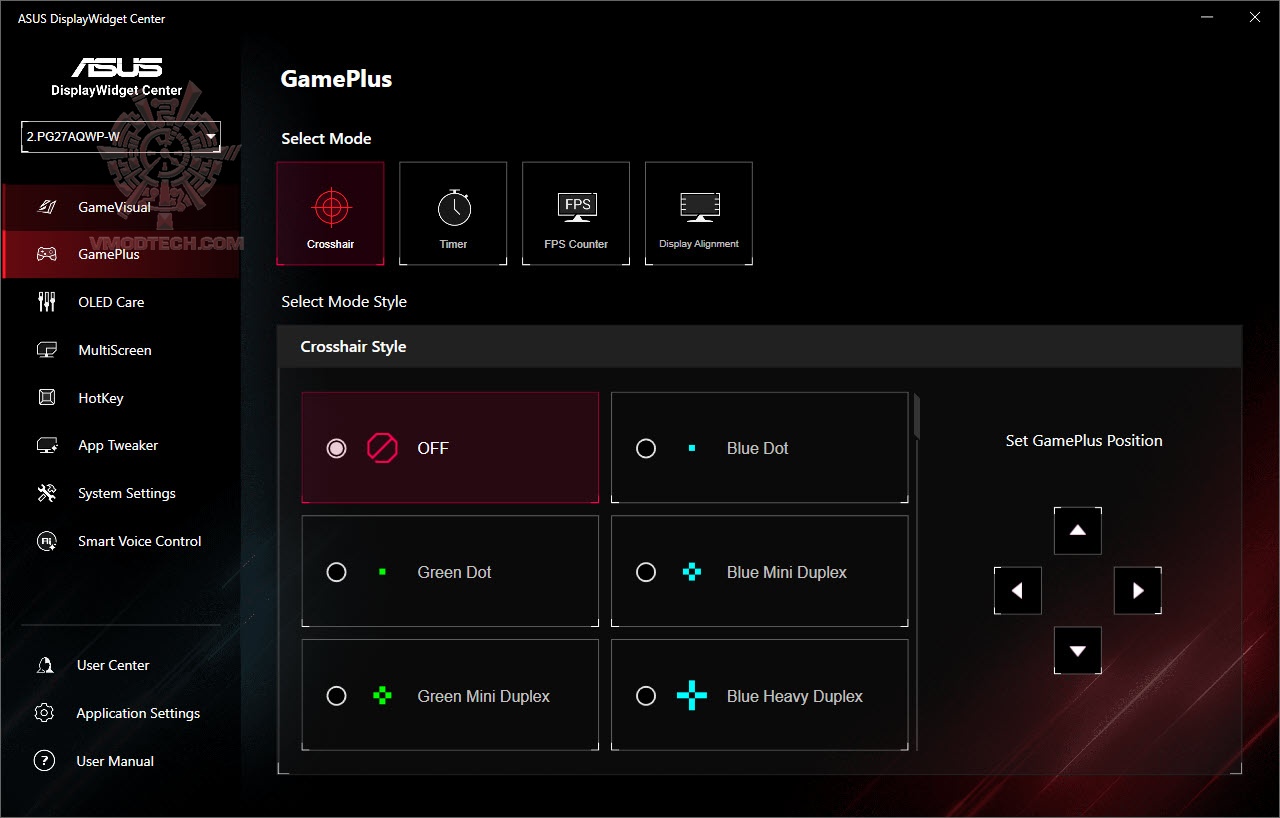1280x818 pixels.
Task: Click the 'Green Dot' label text
Action: pos(455,572)
